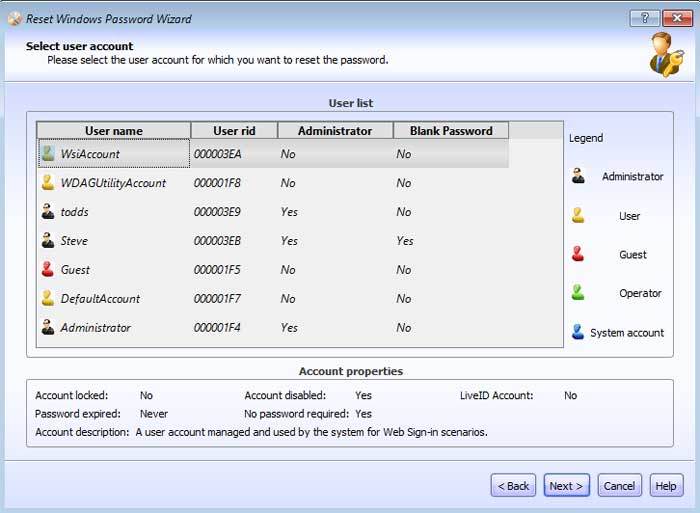Select the Guest user name

(x=75, y=270)
